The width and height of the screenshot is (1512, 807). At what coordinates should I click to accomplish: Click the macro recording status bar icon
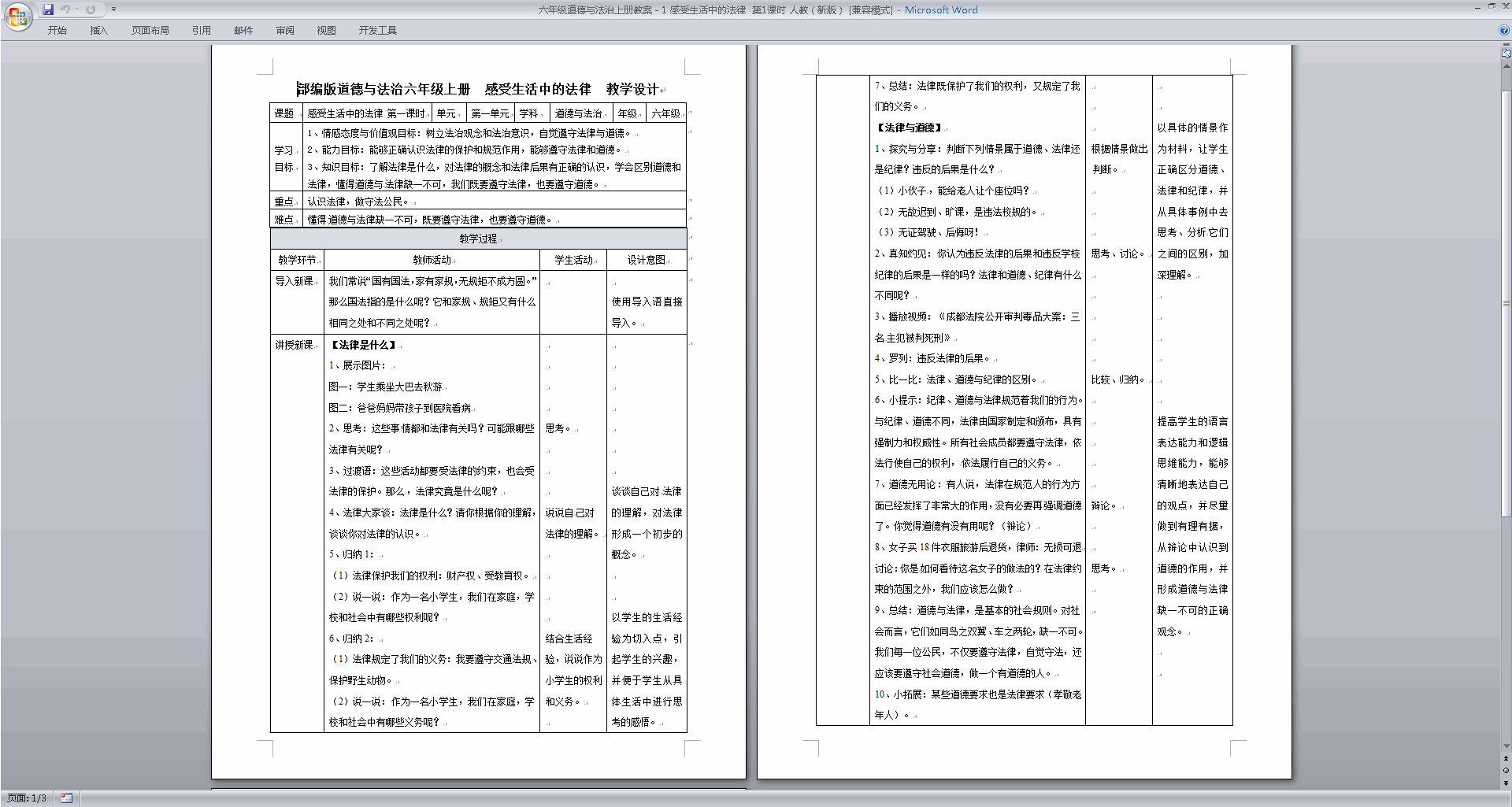point(67,798)
